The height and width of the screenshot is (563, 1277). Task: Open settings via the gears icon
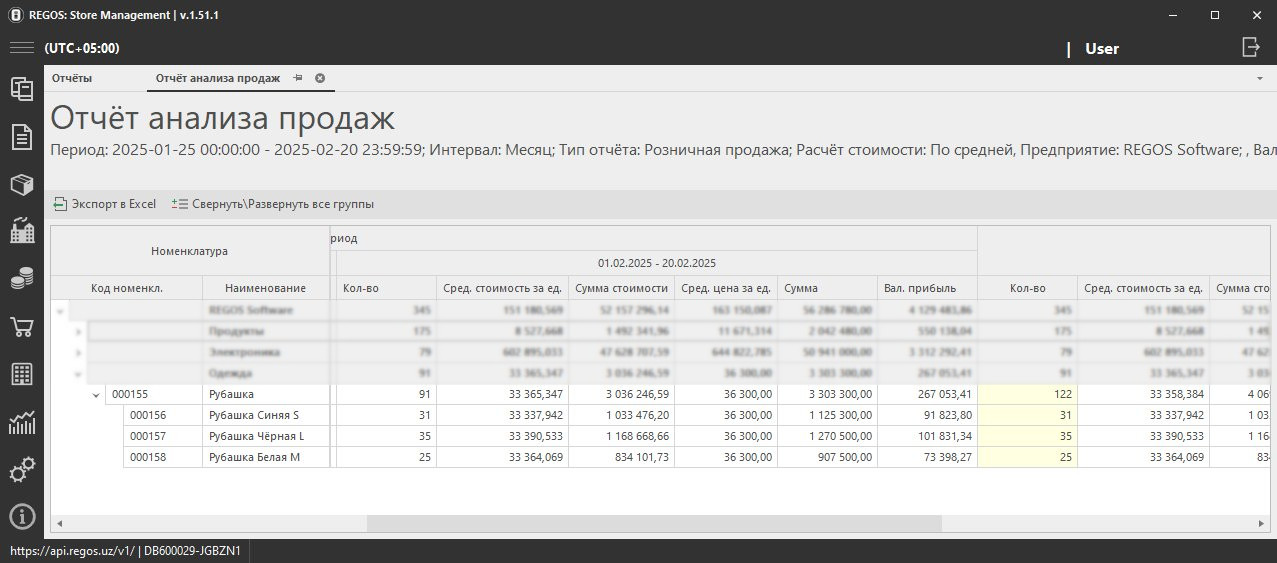[x=21, y=469]
